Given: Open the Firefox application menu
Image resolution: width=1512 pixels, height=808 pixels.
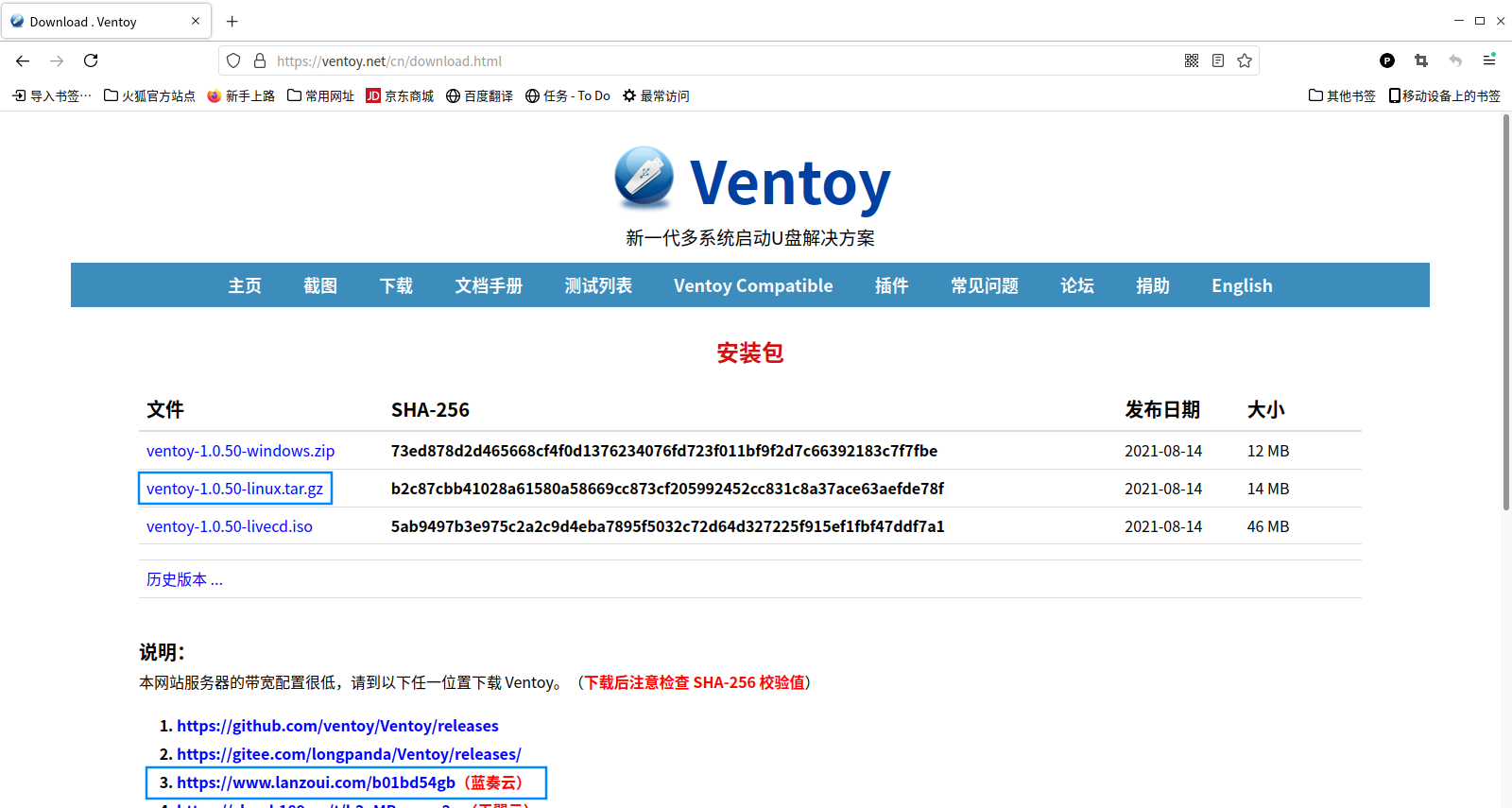Looking at the screenshot, I should [1489, 60].
